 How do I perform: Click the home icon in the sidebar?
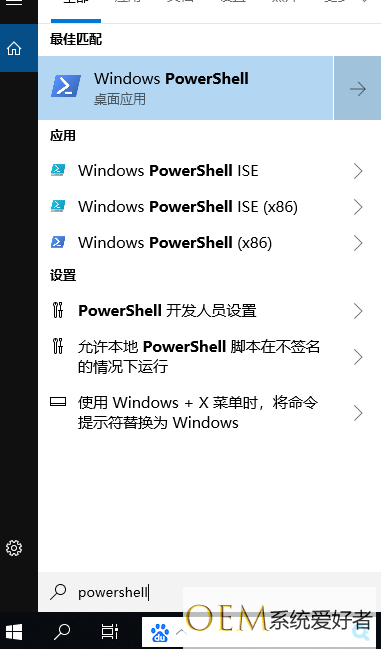14,48
